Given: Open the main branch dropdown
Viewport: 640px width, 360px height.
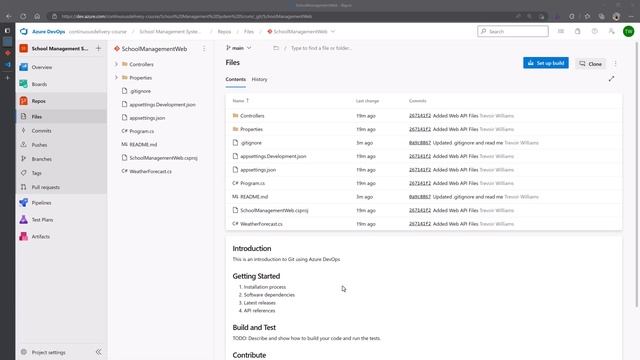Looking at the screenshot, I should (x=238, y=48).
